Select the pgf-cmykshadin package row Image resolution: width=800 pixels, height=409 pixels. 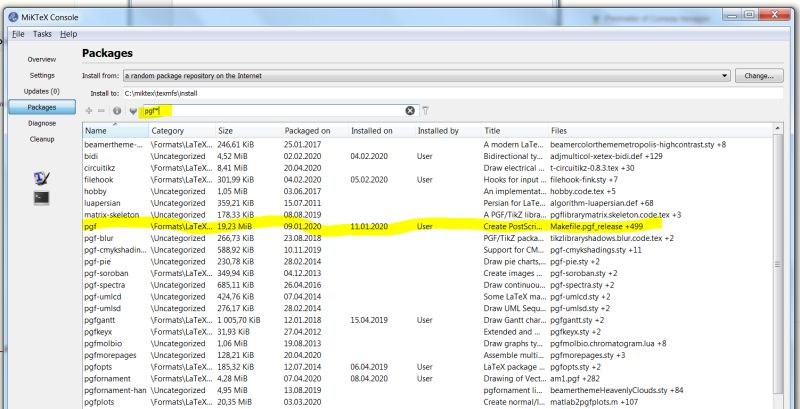[428, 250]
